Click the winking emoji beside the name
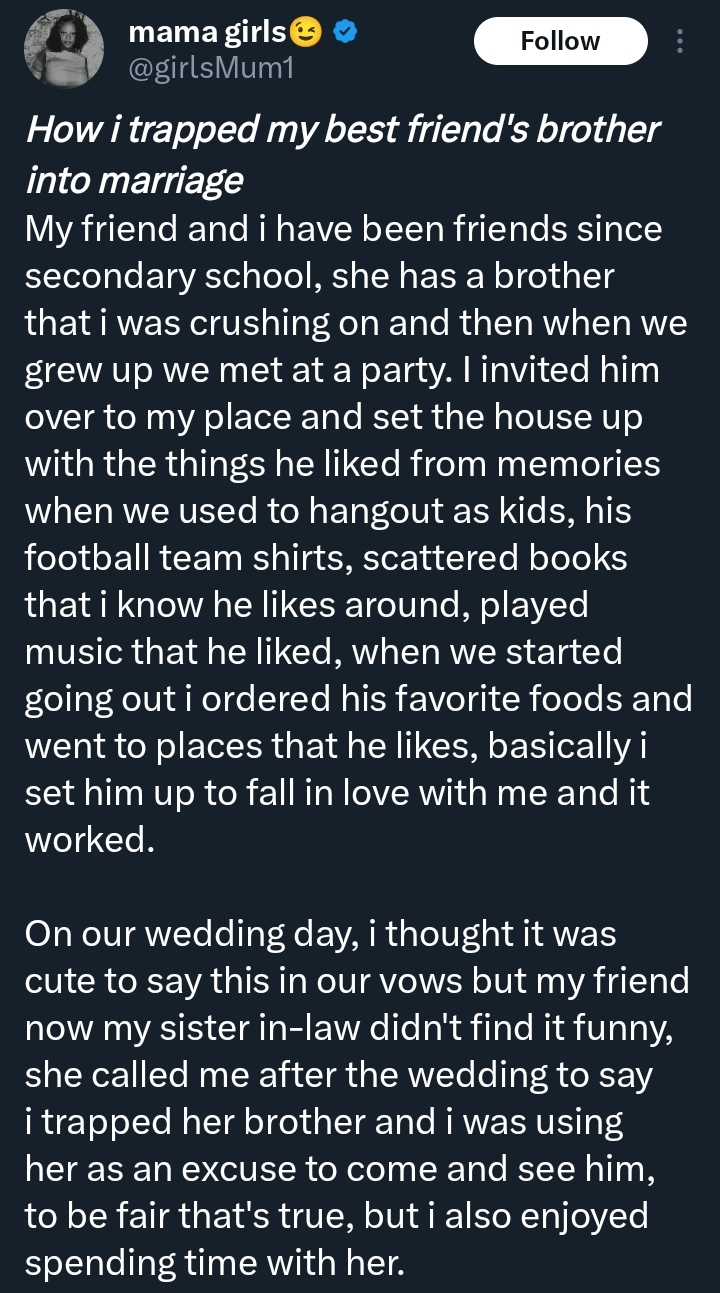The height and width of the screenshot is (1293, 720). 306,34
